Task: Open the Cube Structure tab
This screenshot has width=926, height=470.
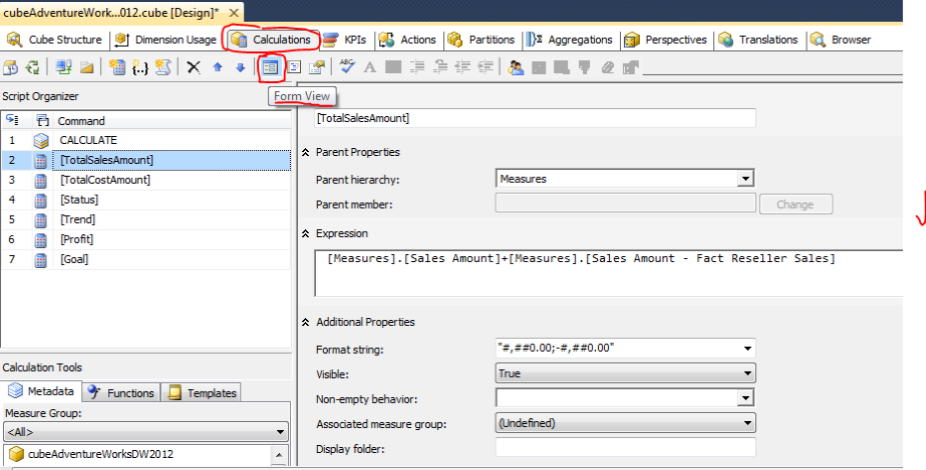Action: coord(54,40)
